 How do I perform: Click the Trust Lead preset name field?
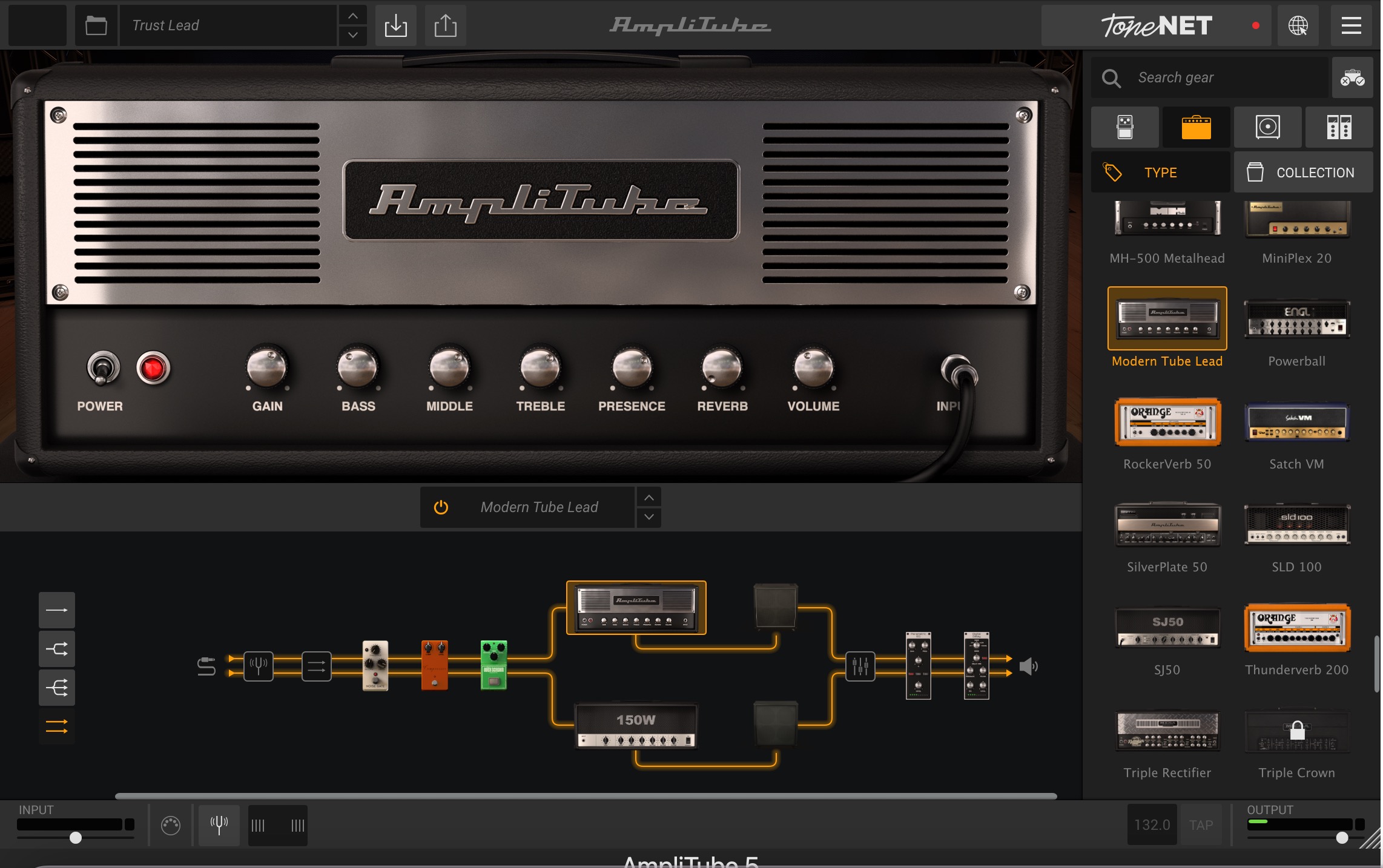(228, 25)
